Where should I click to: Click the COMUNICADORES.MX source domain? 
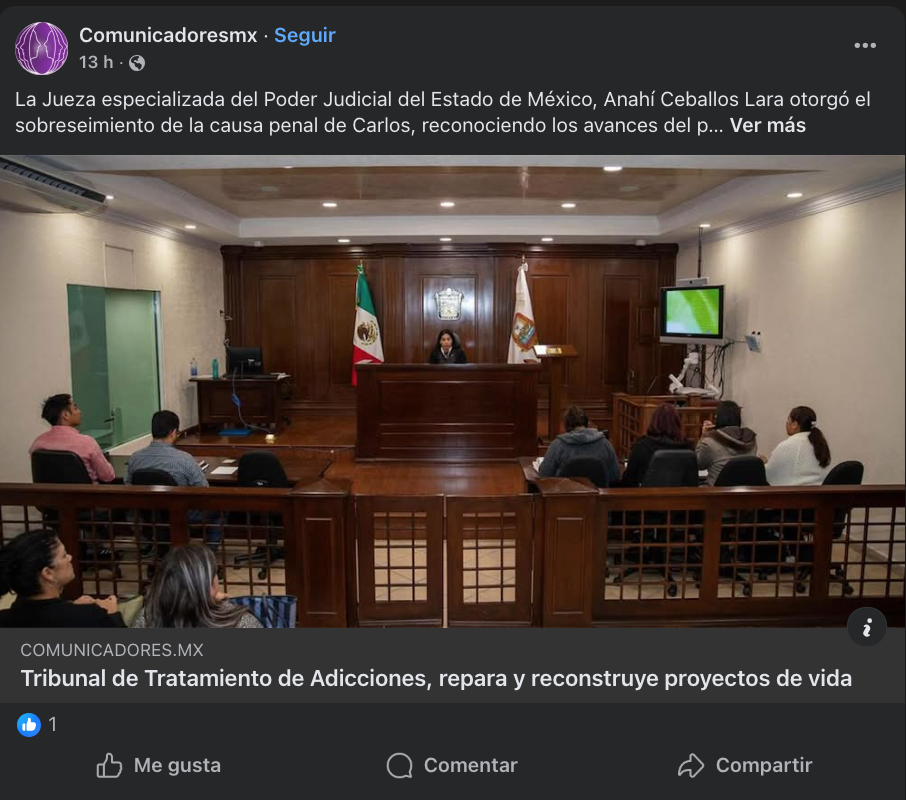pos(112,650)
